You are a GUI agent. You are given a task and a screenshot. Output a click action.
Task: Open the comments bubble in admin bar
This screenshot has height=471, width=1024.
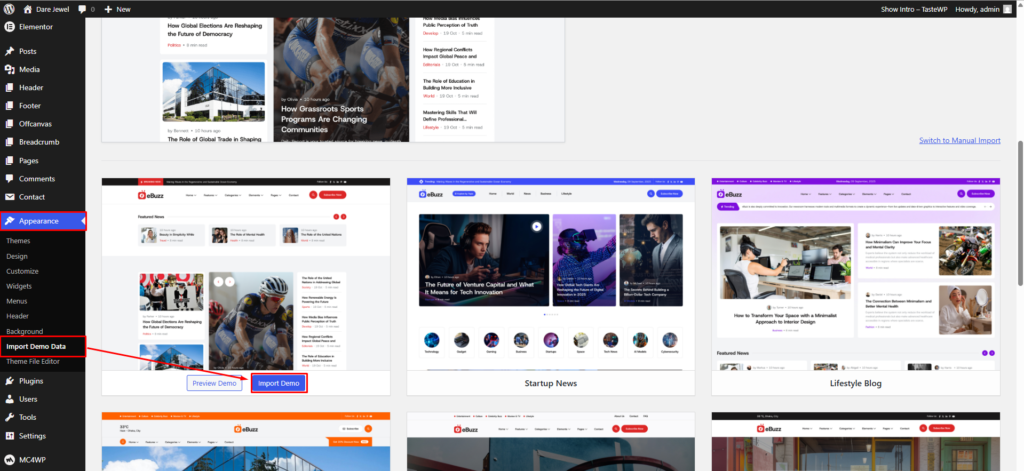tap(82, 8)
